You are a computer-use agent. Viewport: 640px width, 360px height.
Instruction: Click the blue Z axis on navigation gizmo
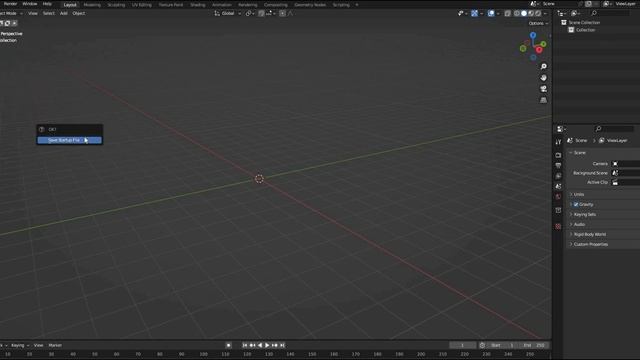(x=533, y=36)
